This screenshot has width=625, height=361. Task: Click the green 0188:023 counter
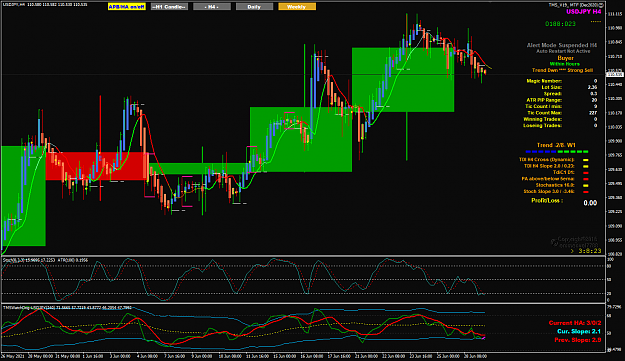[560, 24]
